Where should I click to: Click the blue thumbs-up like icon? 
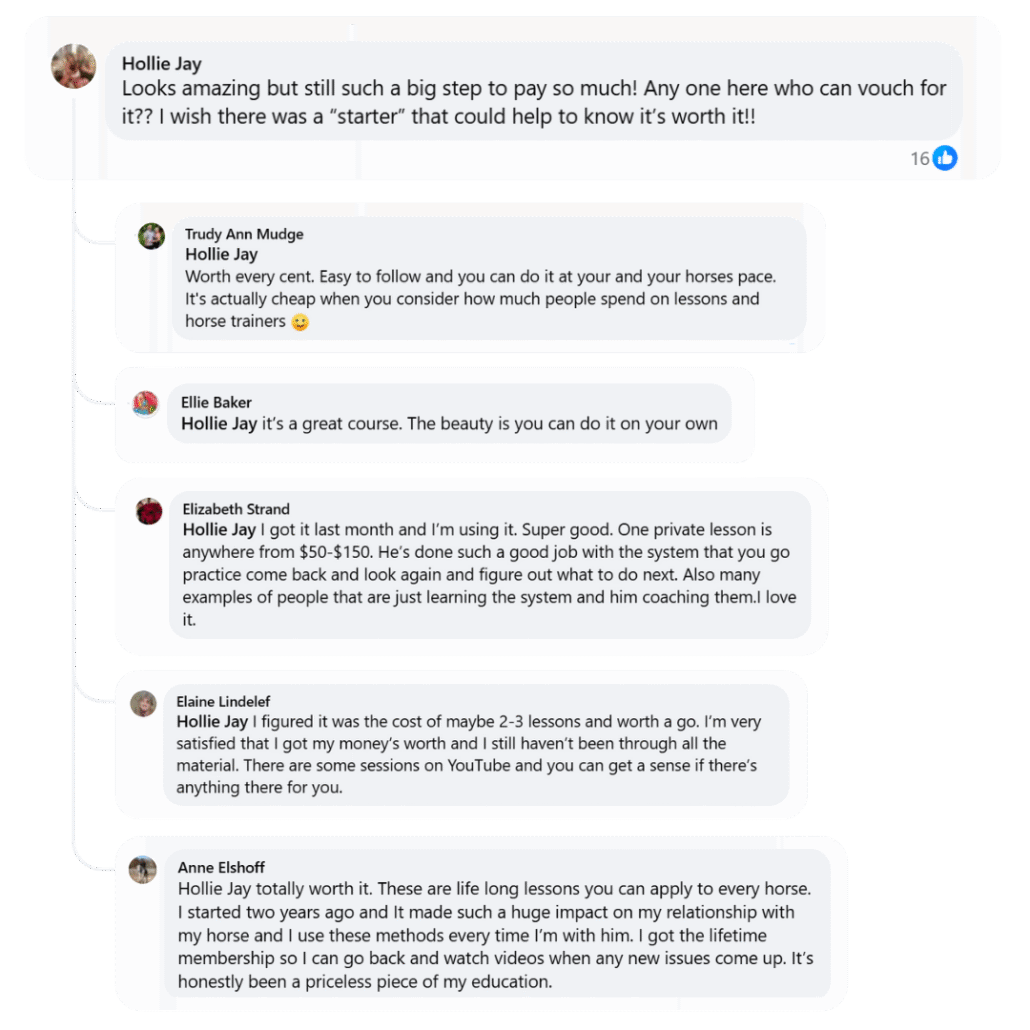(945, 158)
